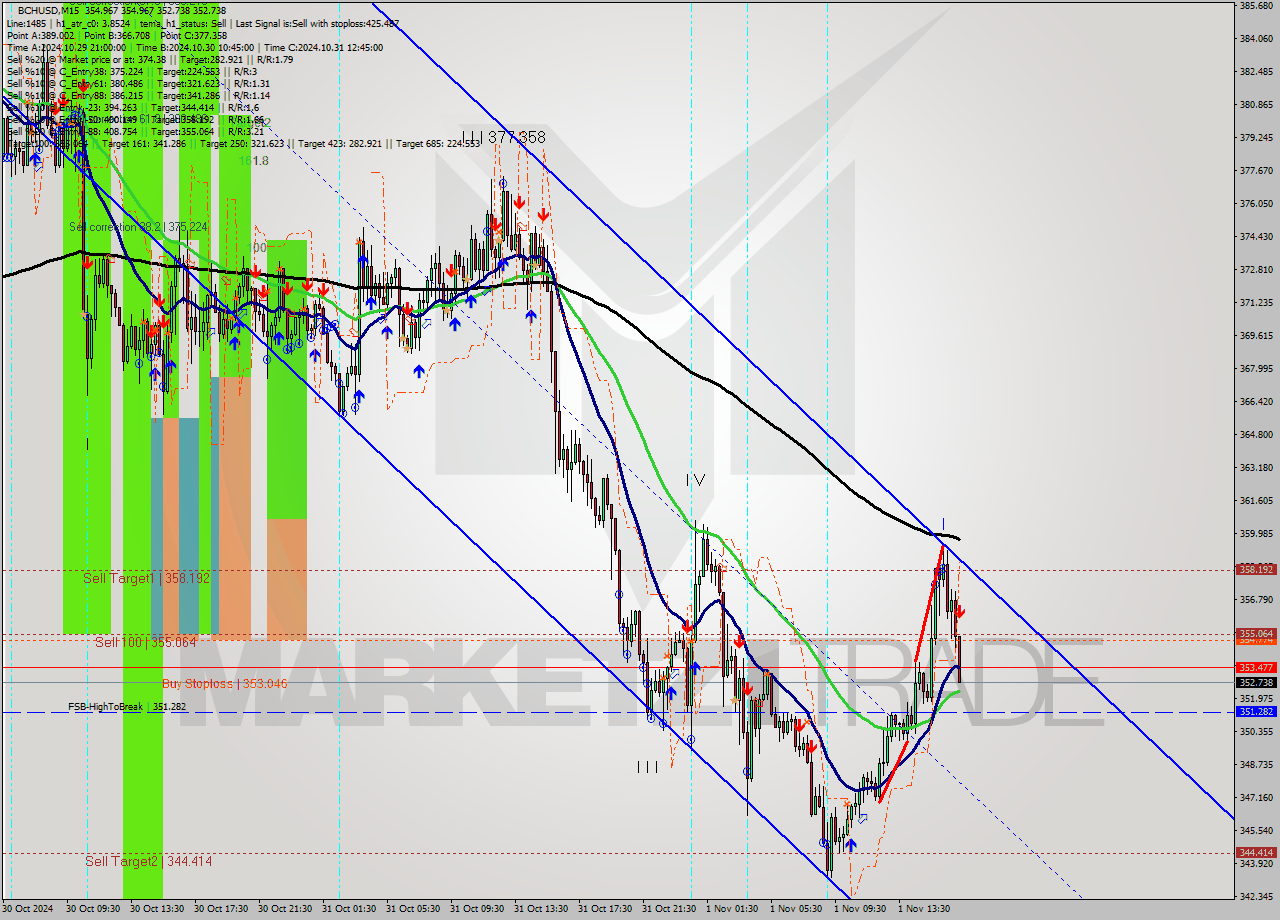Click the 379.245 price scale value
1280x920 pixels.
point(1255,137)
